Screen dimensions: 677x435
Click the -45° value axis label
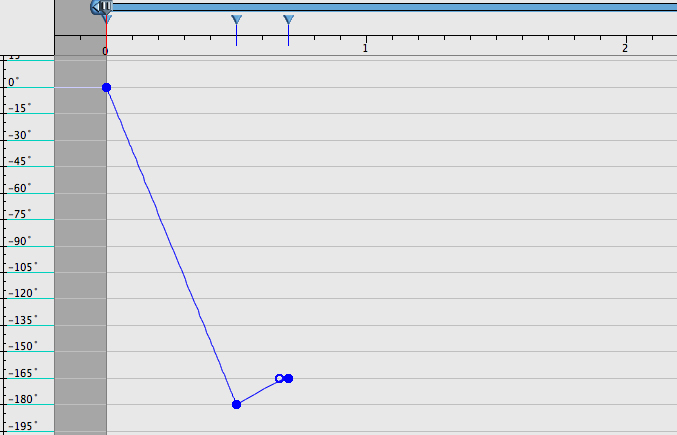tap(20, 161)
